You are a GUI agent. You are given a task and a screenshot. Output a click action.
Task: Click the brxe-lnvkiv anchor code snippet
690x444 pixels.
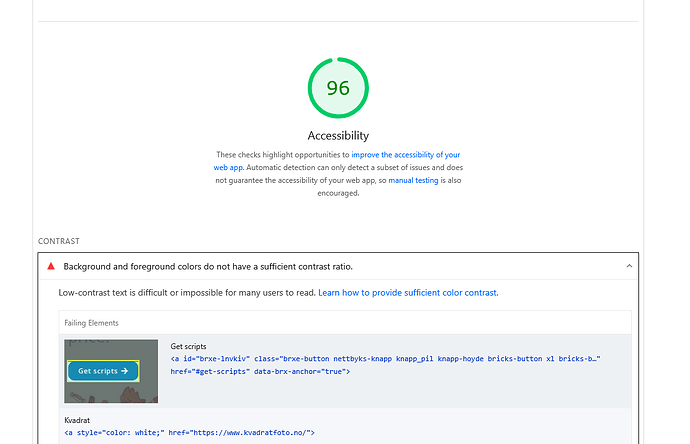pyautogui.click(x=385, y=358)
